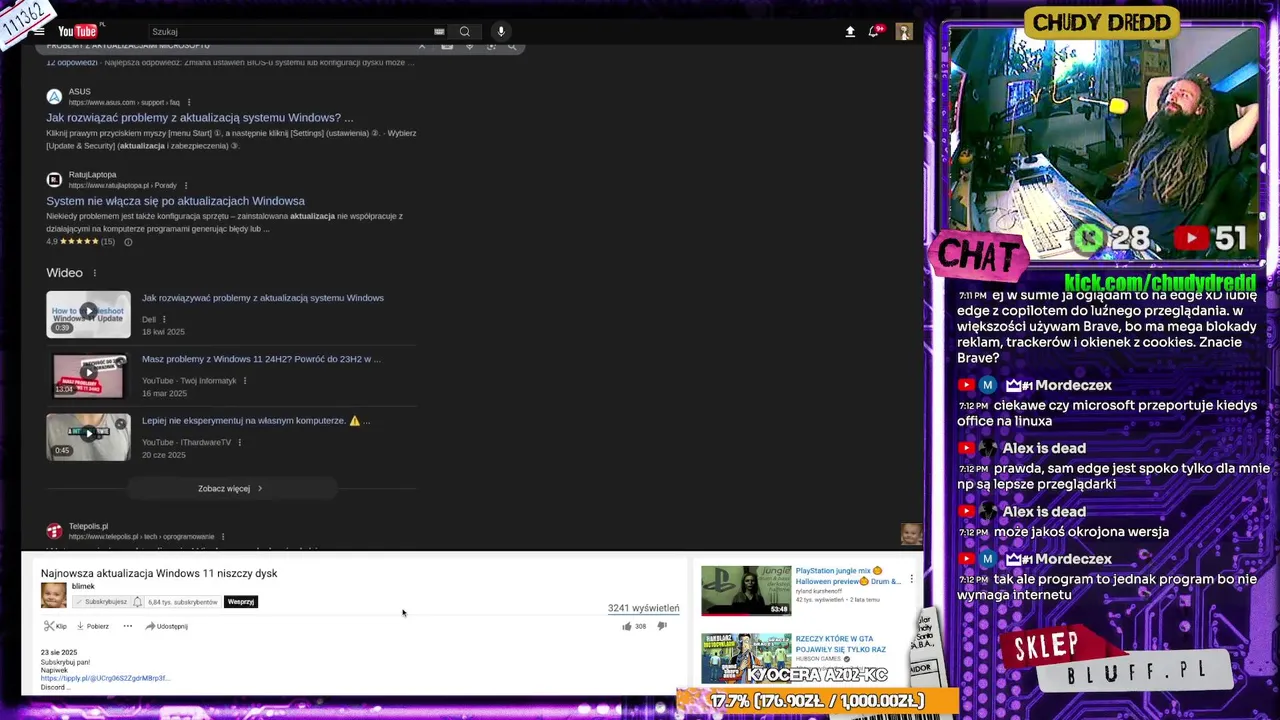The width and height of the screenshot is (1280, 720).
Task: Open the upload video icon
Action: coord(850,31)
